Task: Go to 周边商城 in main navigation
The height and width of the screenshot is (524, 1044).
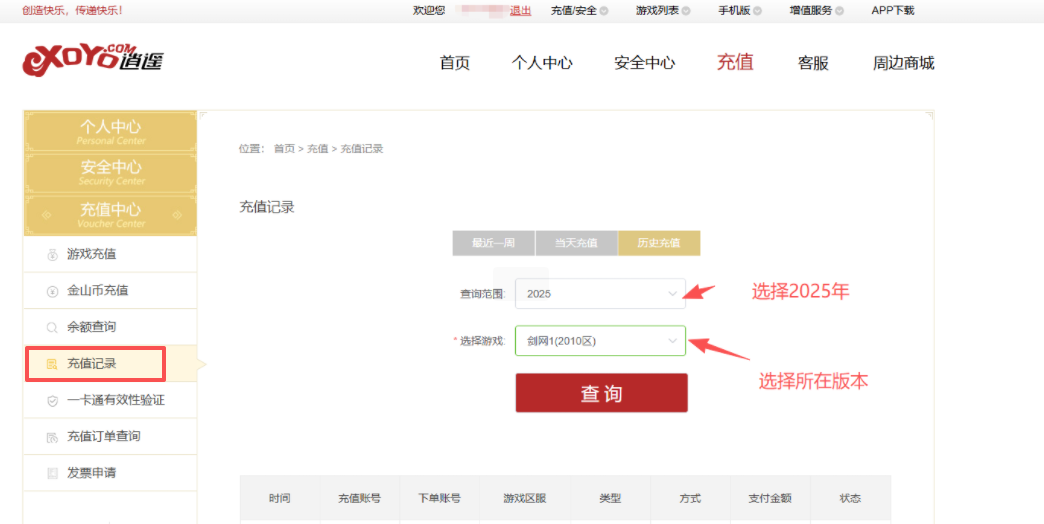Action: tap(903, 63)
